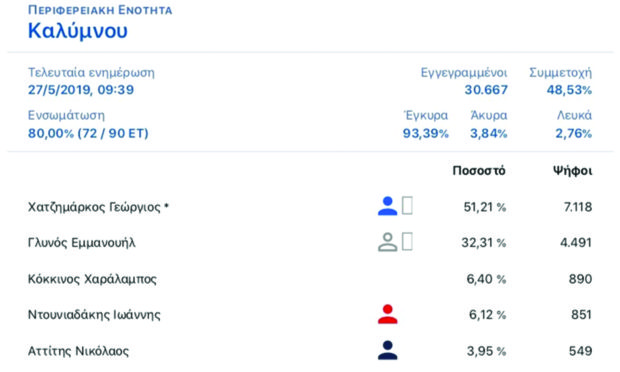
Task: Click the dark navy person icon beside Αττίτης Νικόλαος
Action: (387, 350)
